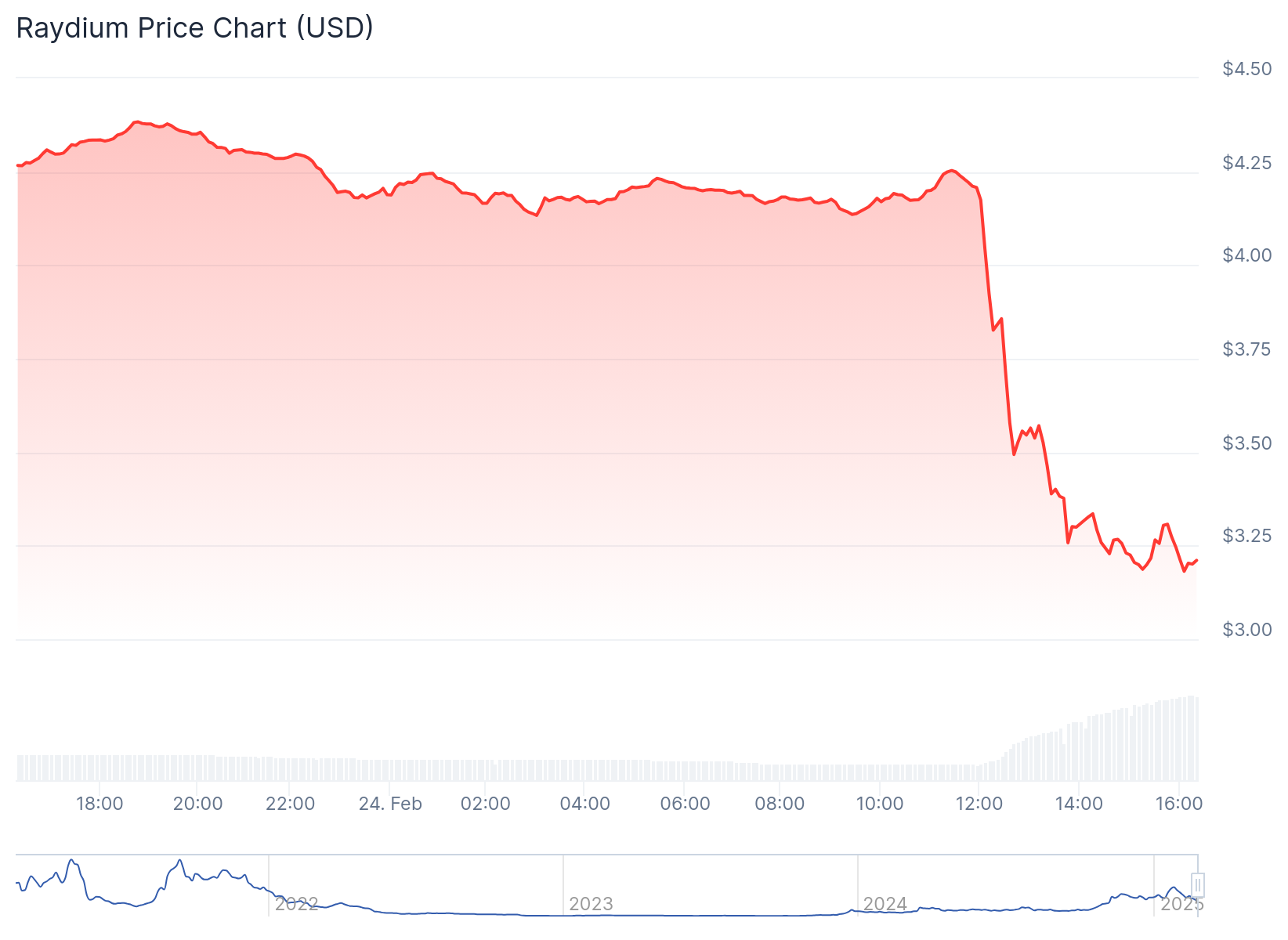Click the 18:00 time axis label
The image size is (1288, 940).
[x=99, y=804]
